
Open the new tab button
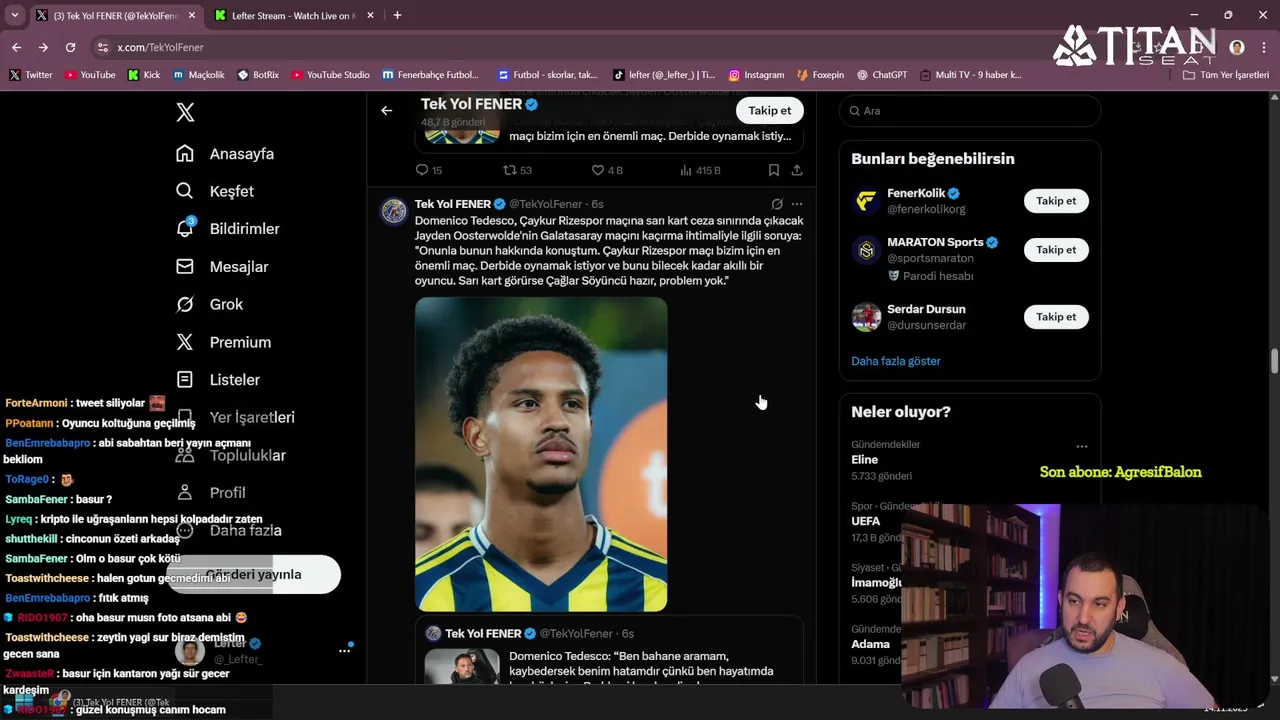click(x=397, y=15)
